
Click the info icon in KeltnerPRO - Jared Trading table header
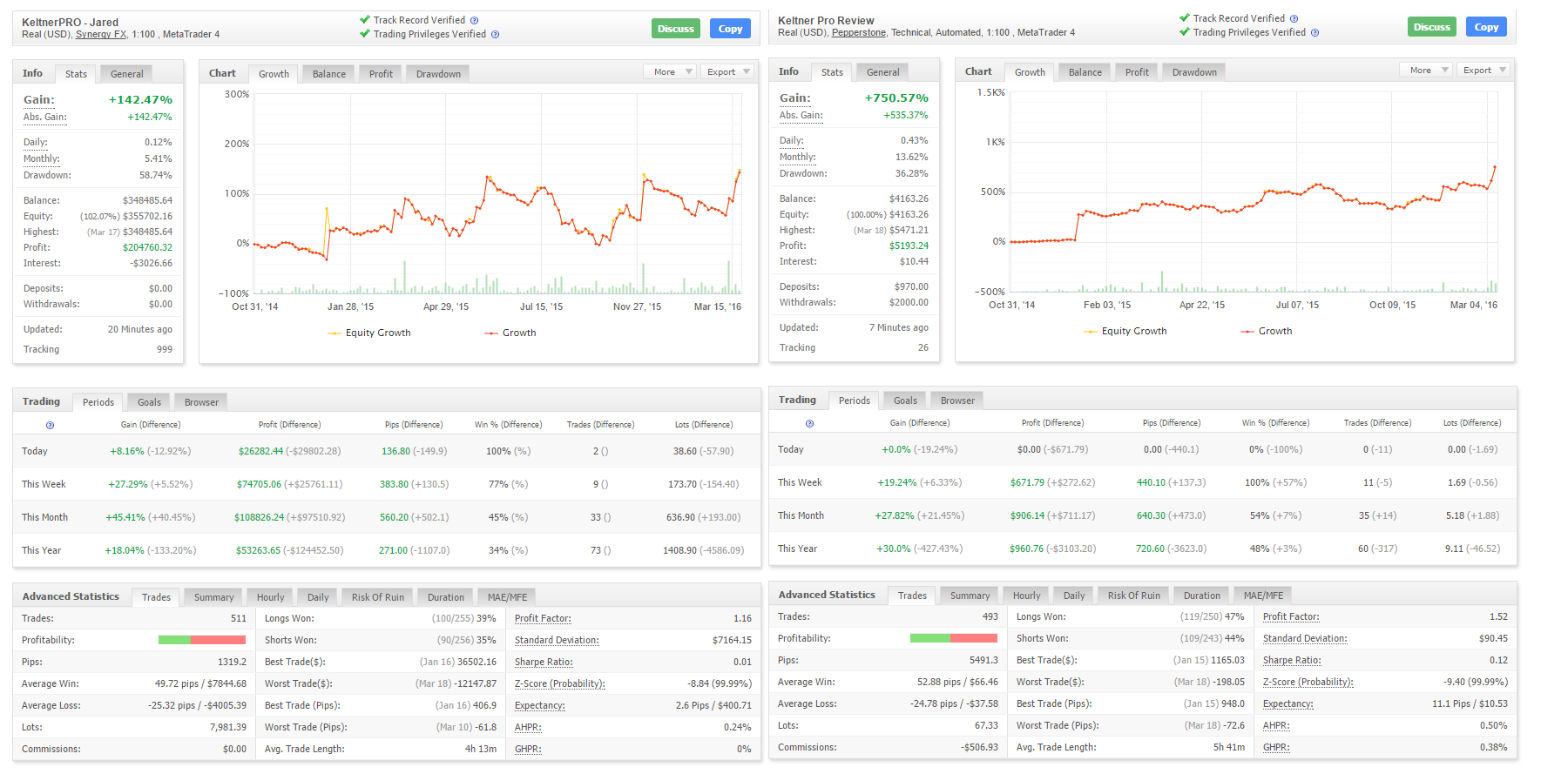tap(50, 425)
